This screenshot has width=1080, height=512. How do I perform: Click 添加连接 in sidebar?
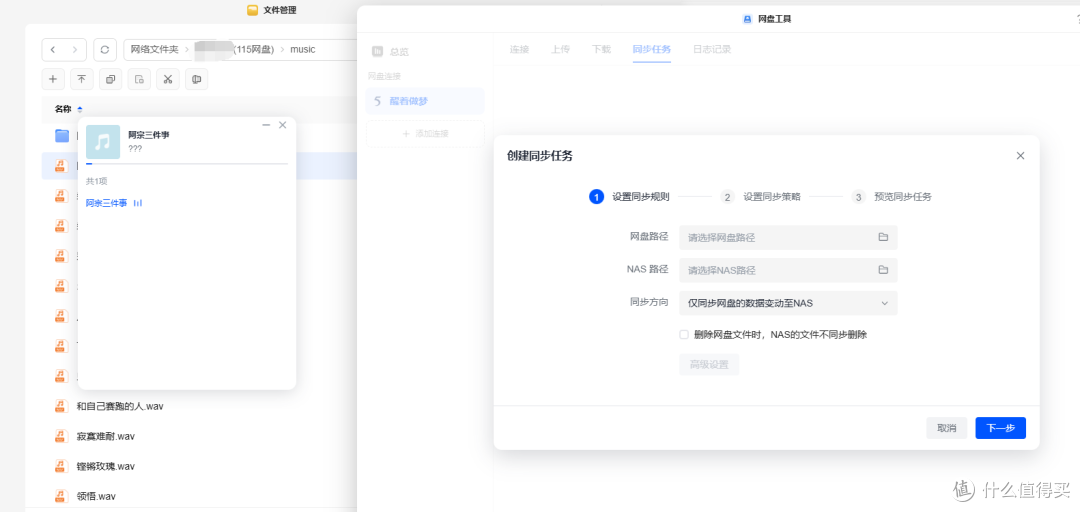point(425,134)
